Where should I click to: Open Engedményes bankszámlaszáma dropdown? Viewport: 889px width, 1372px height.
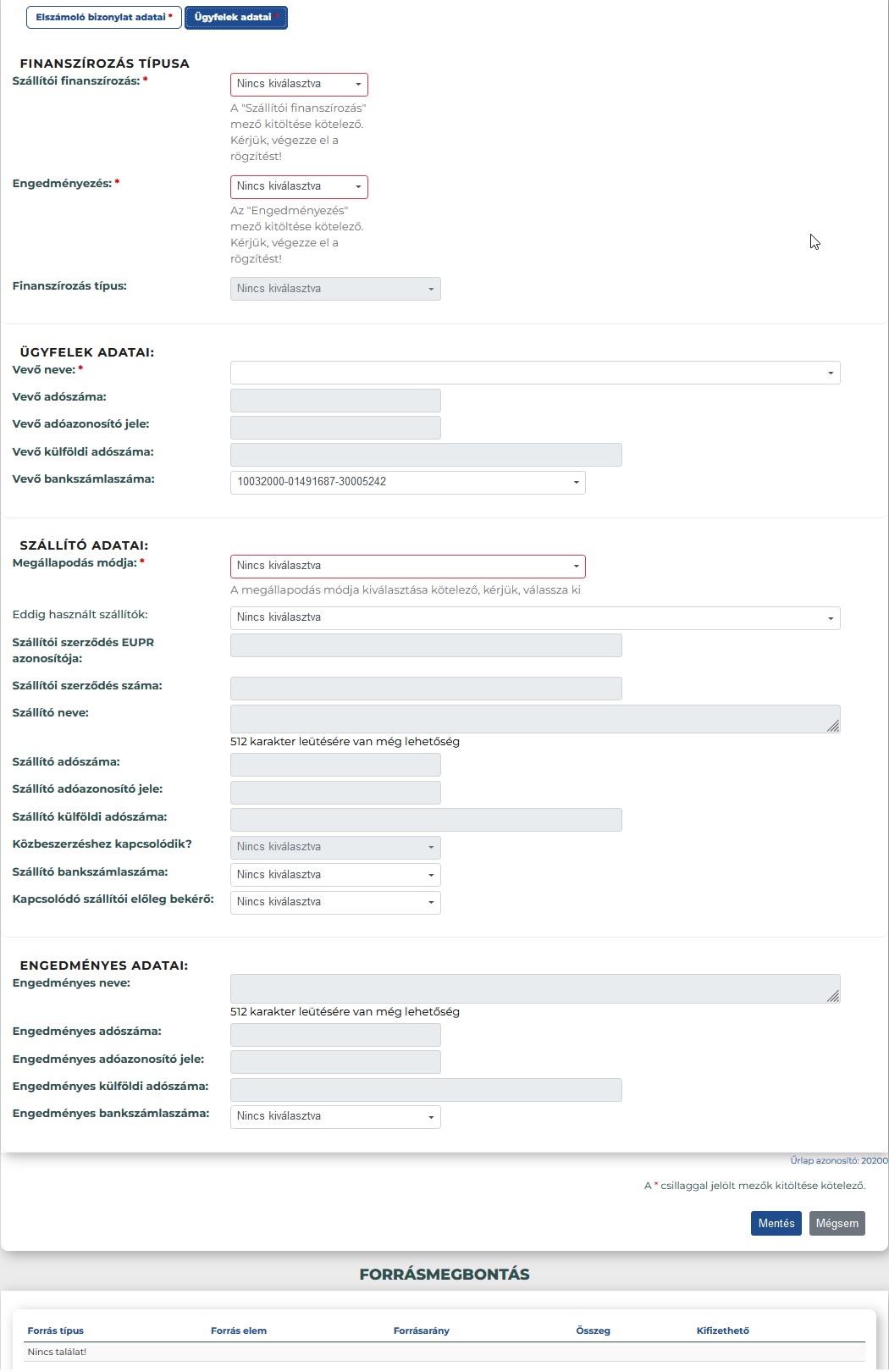pos(335,1116)
